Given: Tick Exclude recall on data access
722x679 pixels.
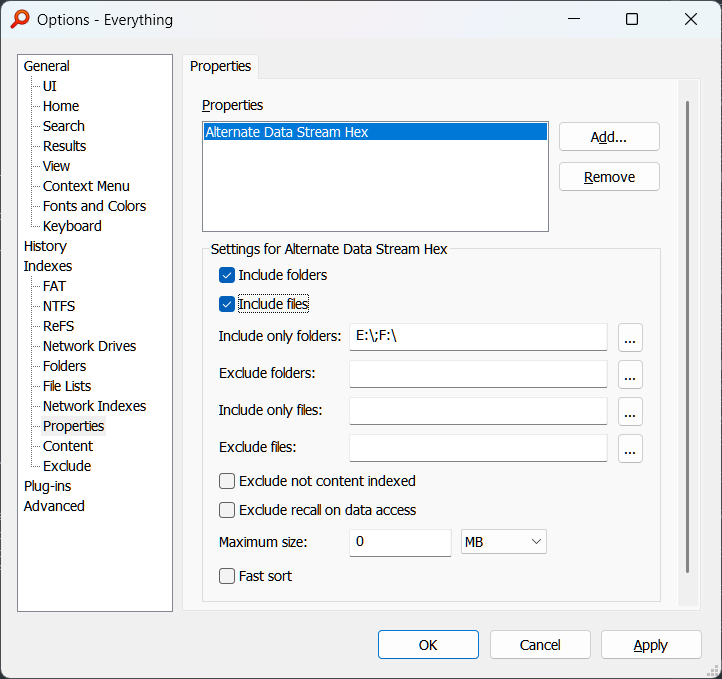Looking at the screenshot, I should pos(227,510).
